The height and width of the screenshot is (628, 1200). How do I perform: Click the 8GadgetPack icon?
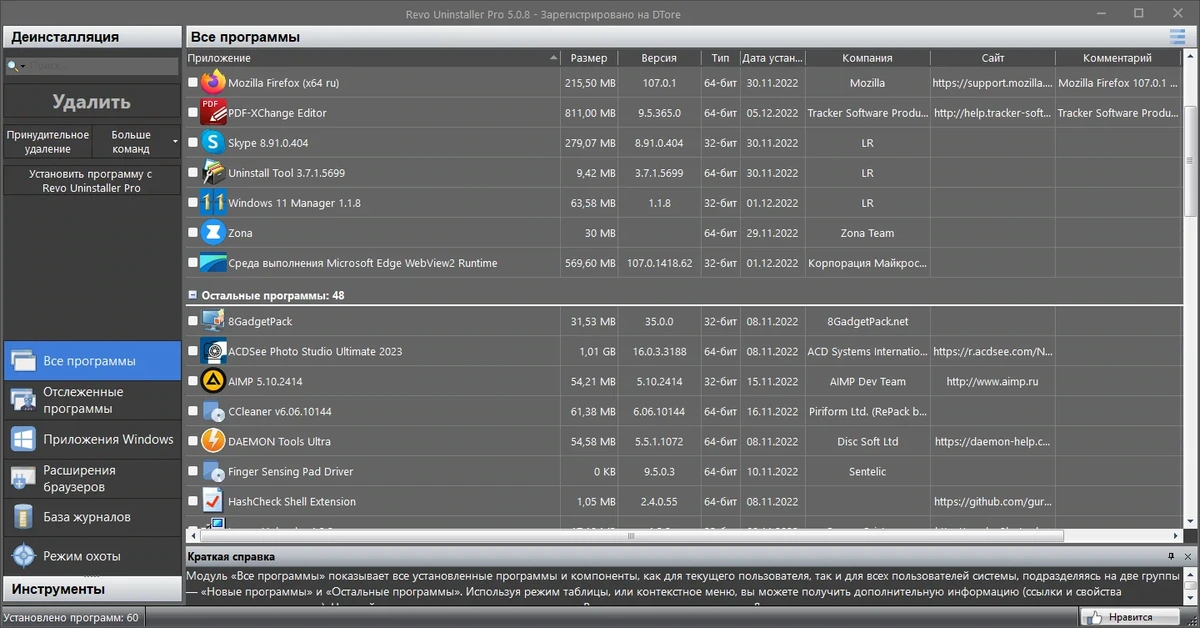(x=213, y=321)
